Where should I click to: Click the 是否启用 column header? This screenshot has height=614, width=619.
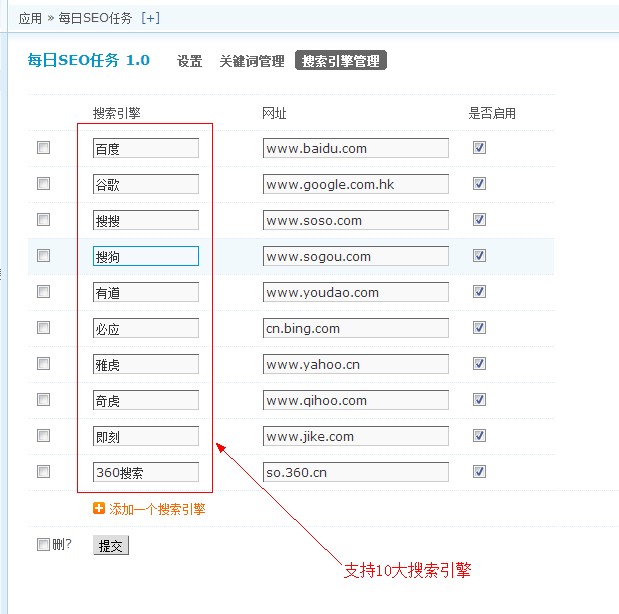coord(492,114)
